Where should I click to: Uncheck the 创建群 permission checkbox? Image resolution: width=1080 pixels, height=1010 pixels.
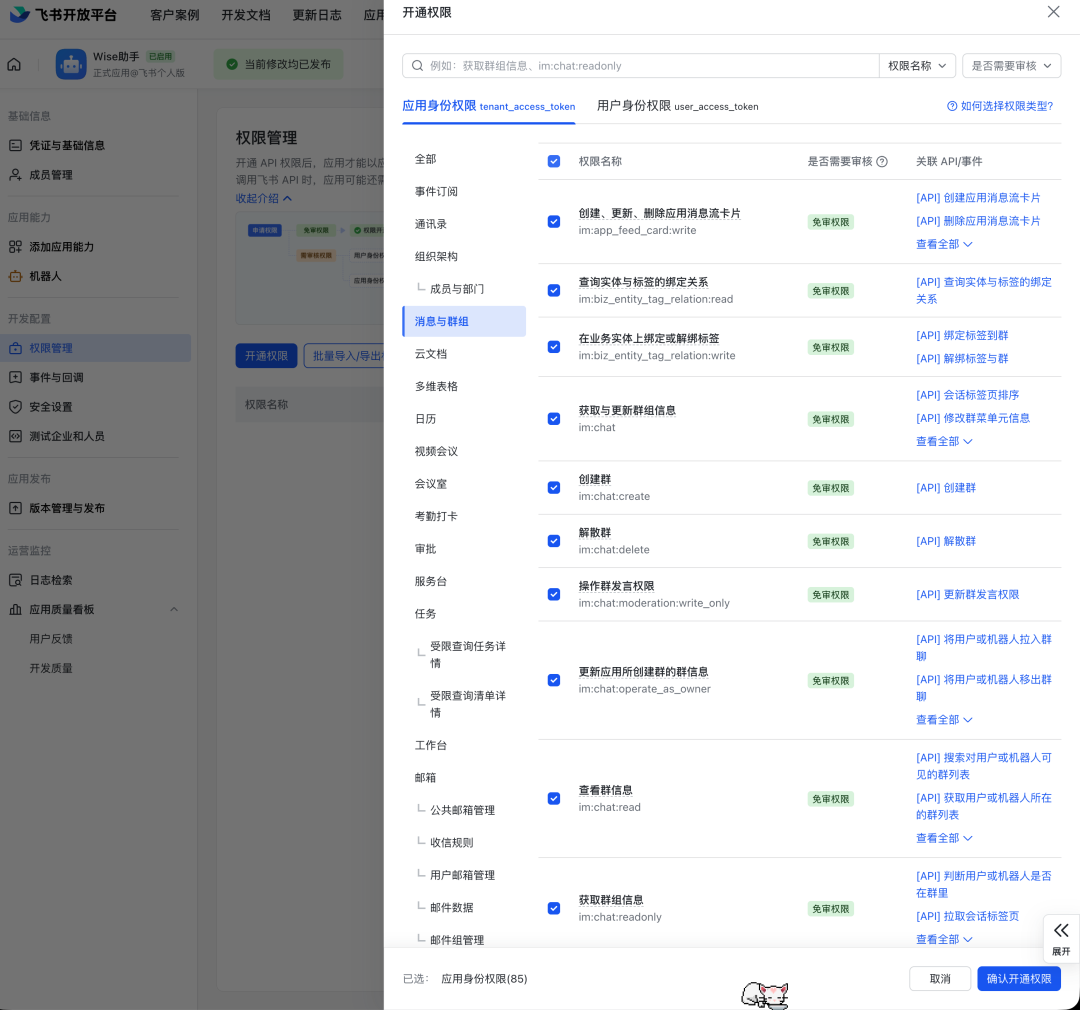coord(554,488)
